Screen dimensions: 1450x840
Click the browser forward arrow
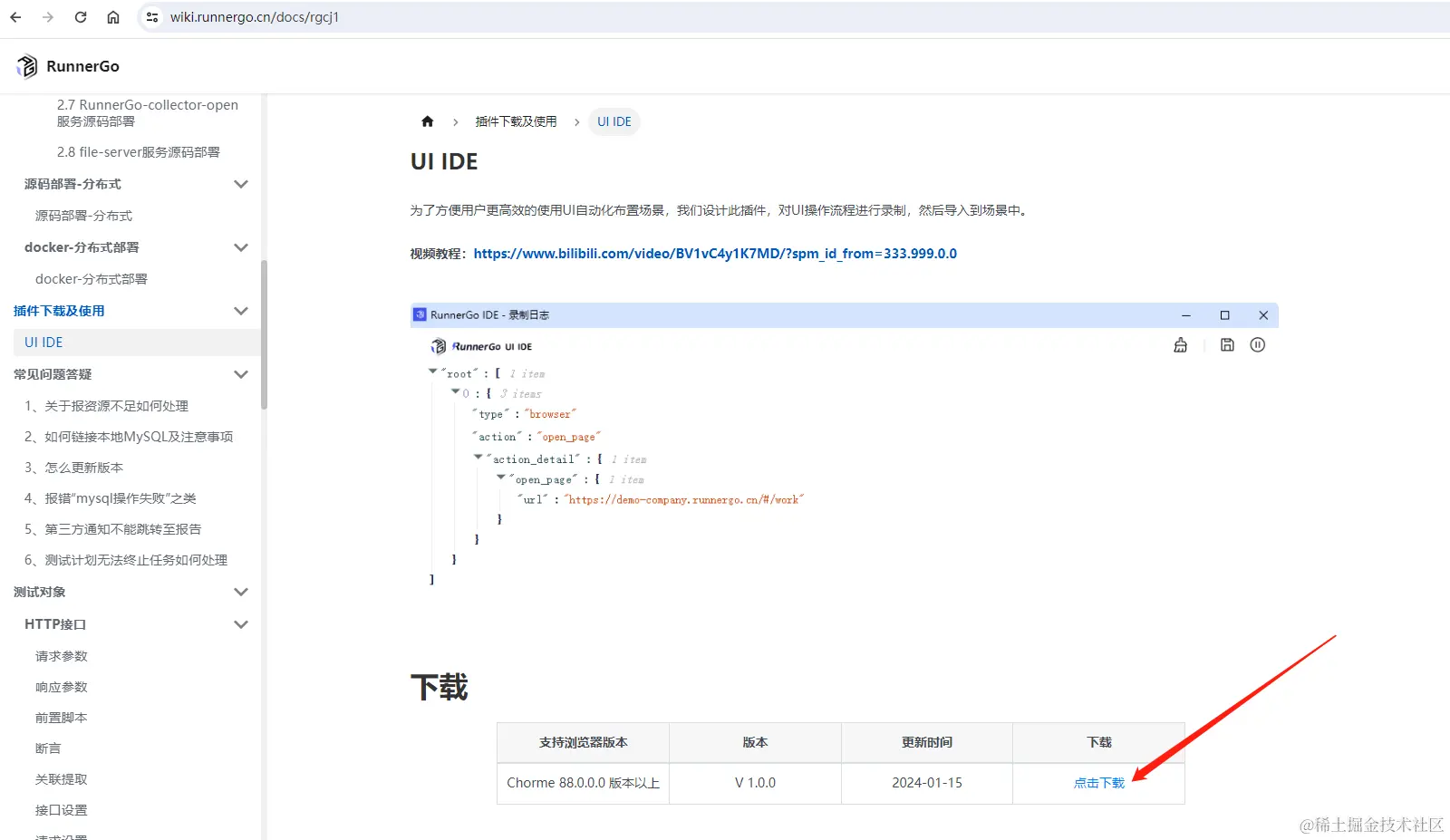[x=48, y=17]
